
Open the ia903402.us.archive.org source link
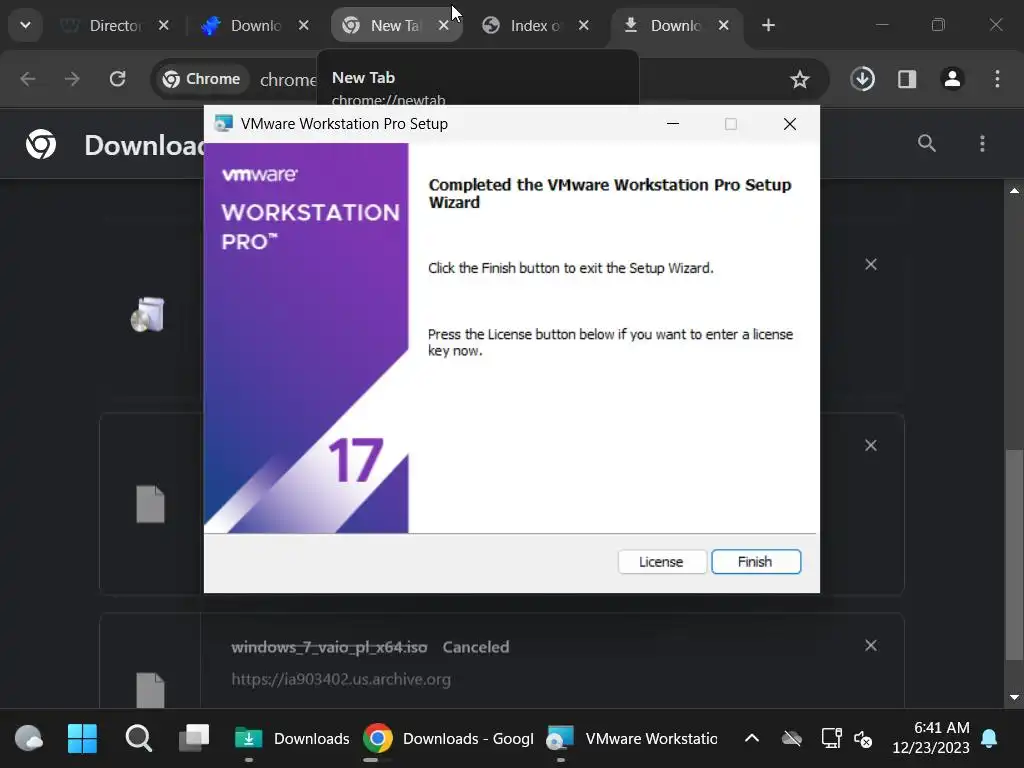tap(341, 679)
